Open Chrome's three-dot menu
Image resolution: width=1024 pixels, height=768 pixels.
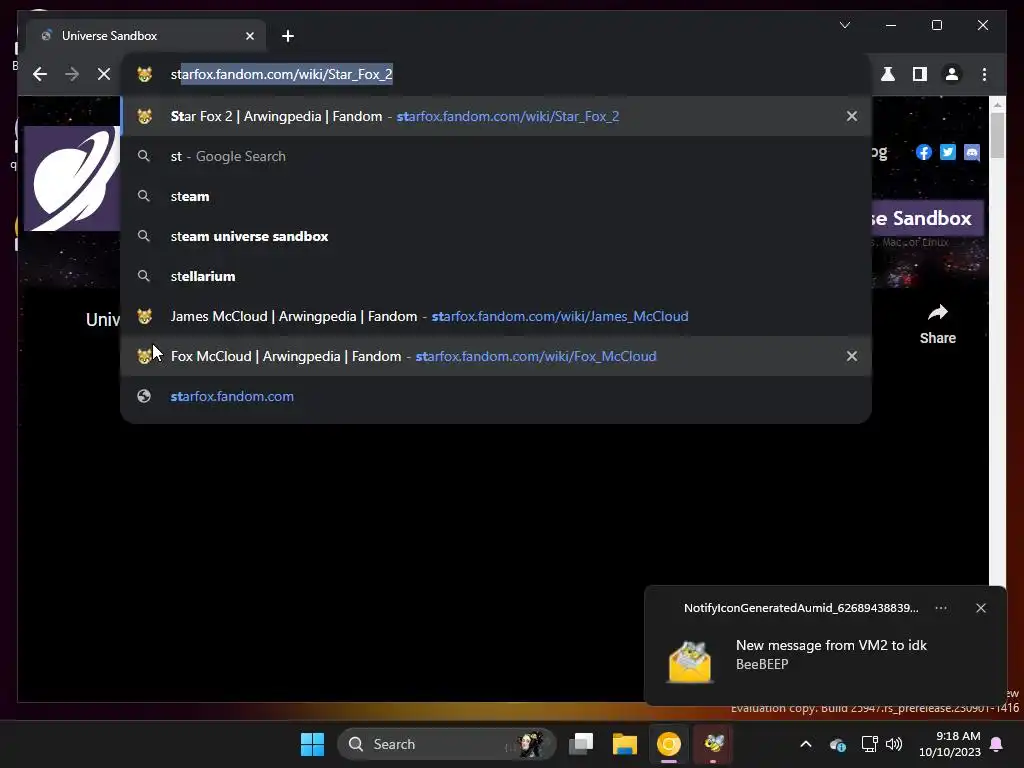(x=984, y=74)
